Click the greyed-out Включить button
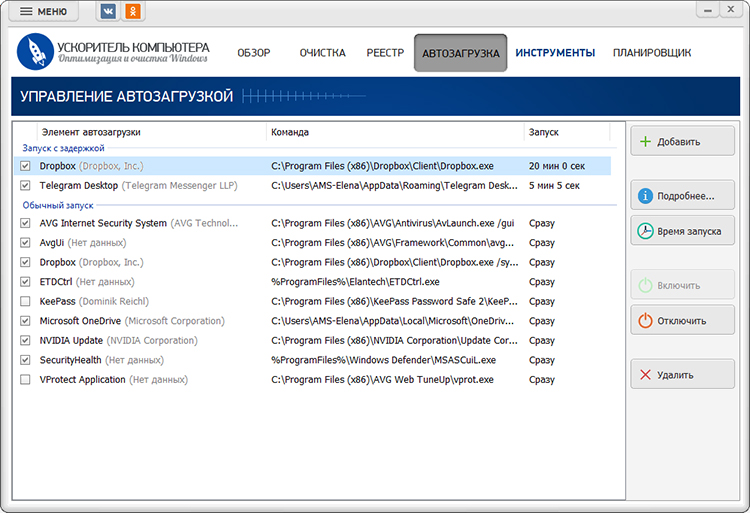 click(683, 285)
